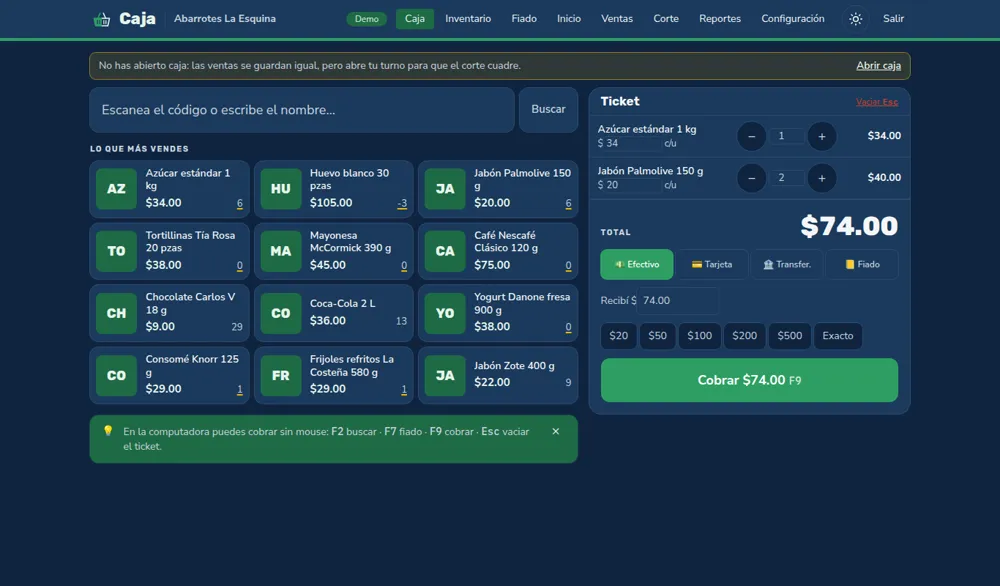
Task: Switch to the Corte tab
Action: click(666, 19)
